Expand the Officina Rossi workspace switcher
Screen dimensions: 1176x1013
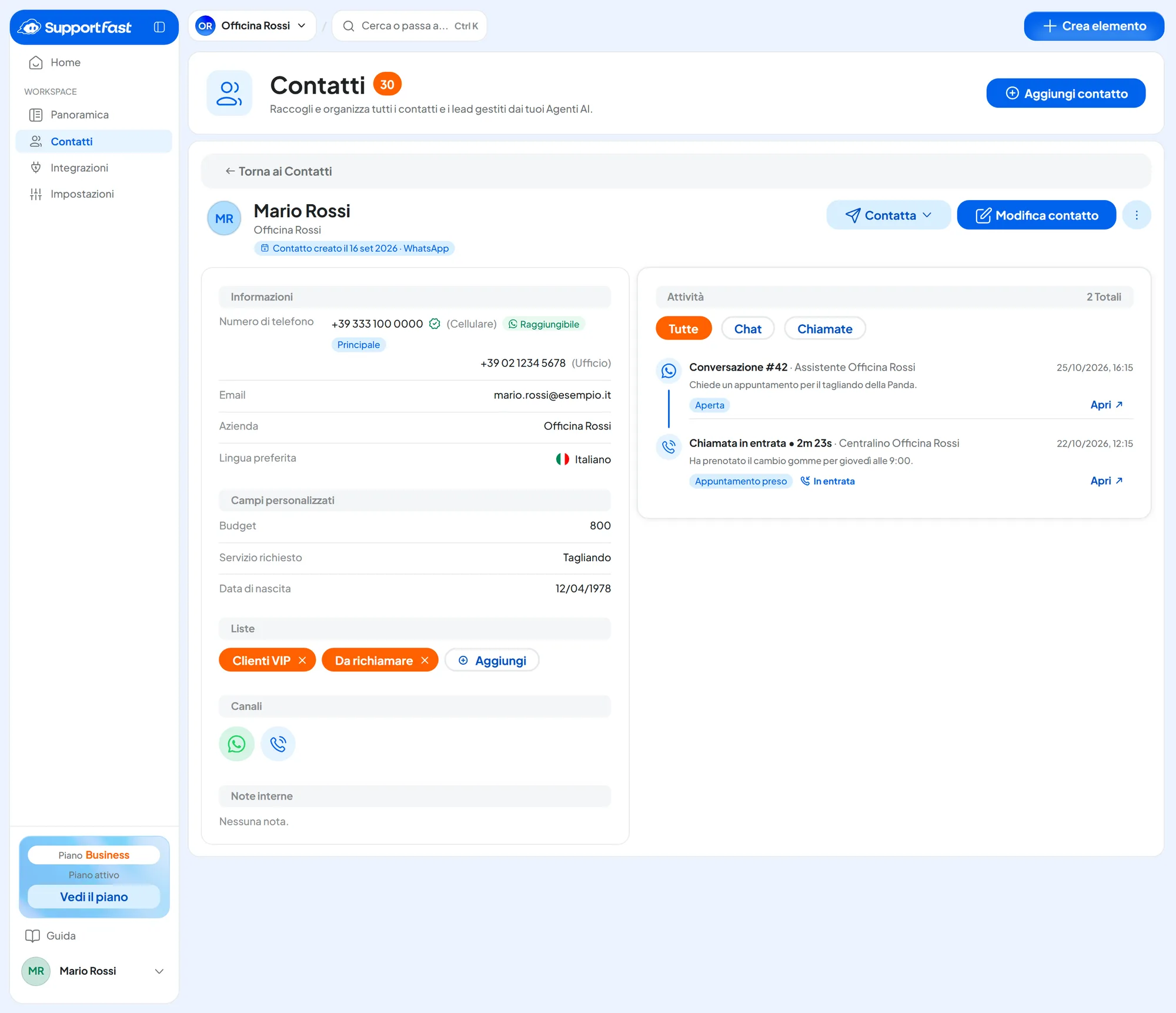coord(252,26)
